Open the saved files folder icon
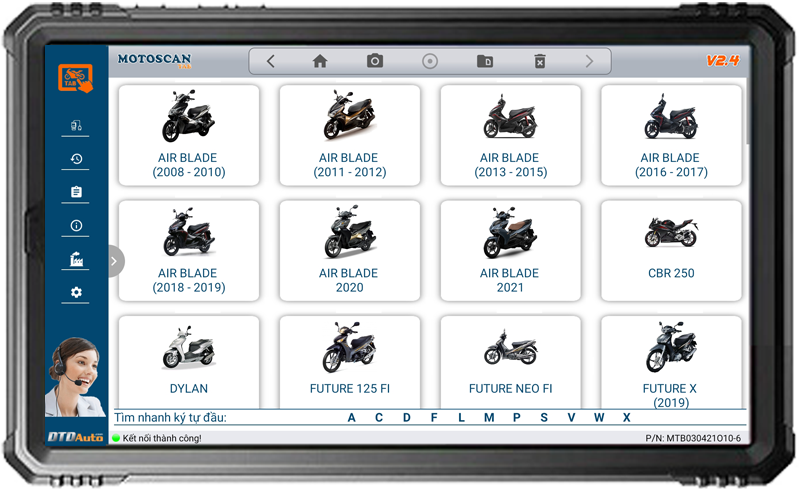This screenshot has width=800, height=489. 484,62
